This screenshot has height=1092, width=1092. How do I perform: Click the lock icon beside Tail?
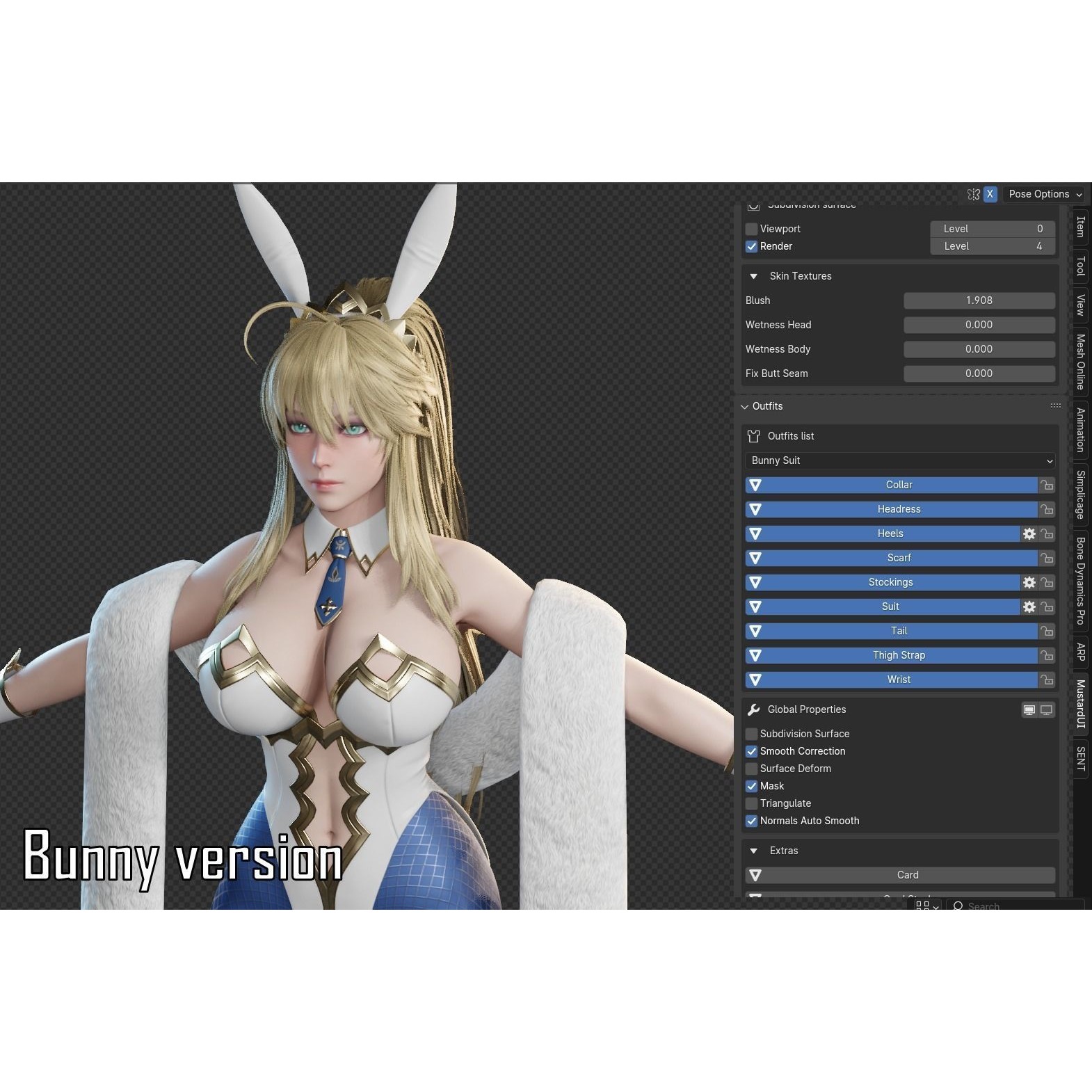coord(1047,631)
